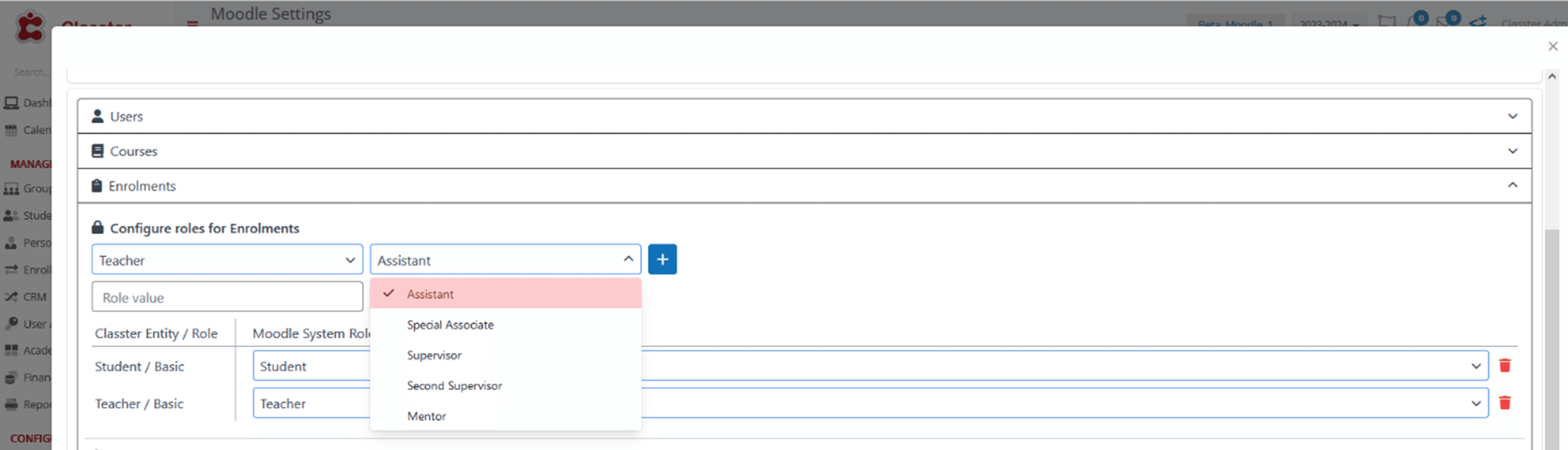Open the Students sidebar icon

click(11, 216)
